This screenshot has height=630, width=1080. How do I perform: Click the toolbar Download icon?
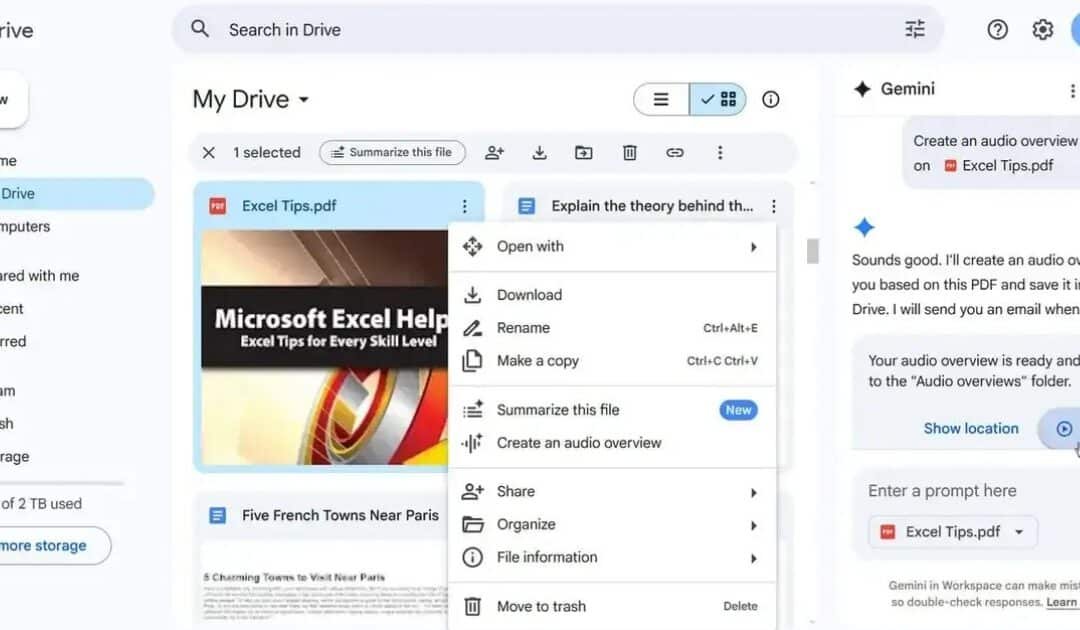539,153
